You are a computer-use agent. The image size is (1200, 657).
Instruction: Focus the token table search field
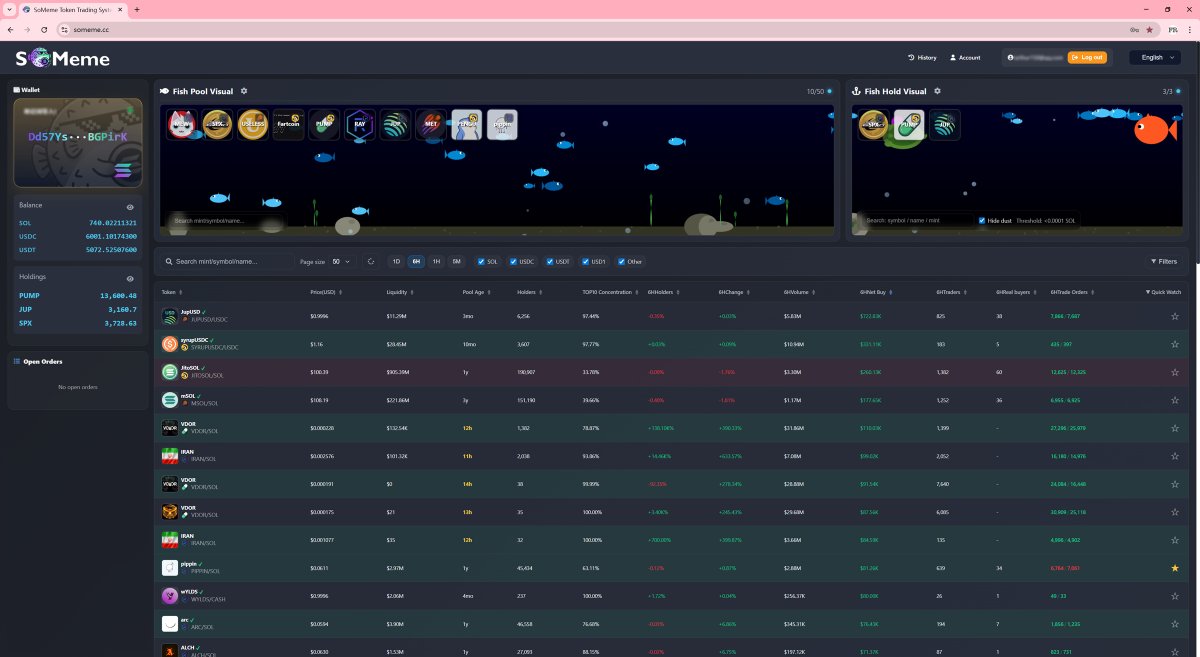pyautogui.click(x=228, y=261)
